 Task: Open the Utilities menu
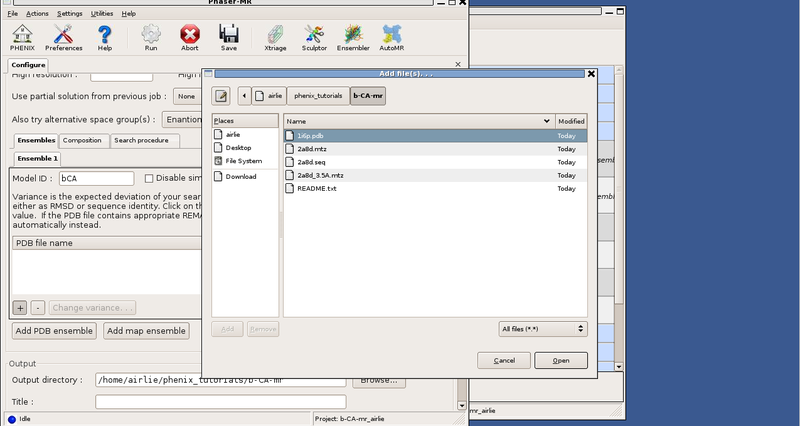[101, 14]
